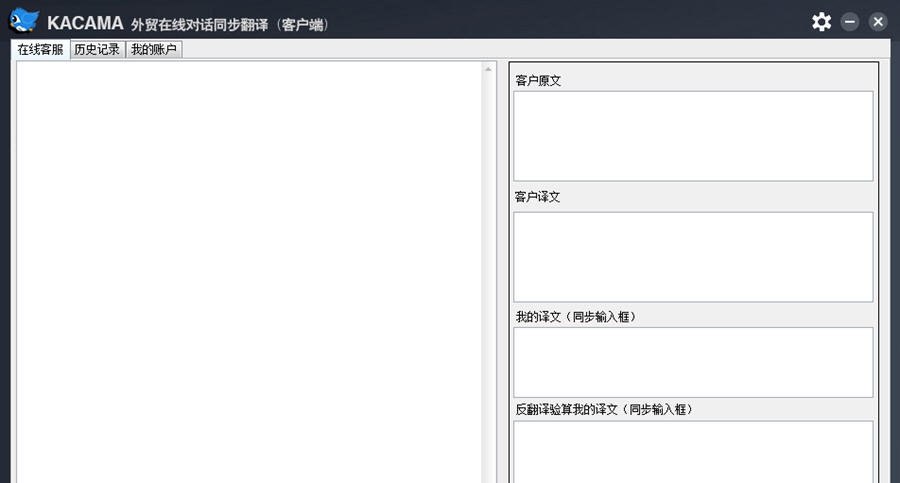Screen dimensions: 900x483
Task: Close the KACAMA window
Action: pos(878,22)
